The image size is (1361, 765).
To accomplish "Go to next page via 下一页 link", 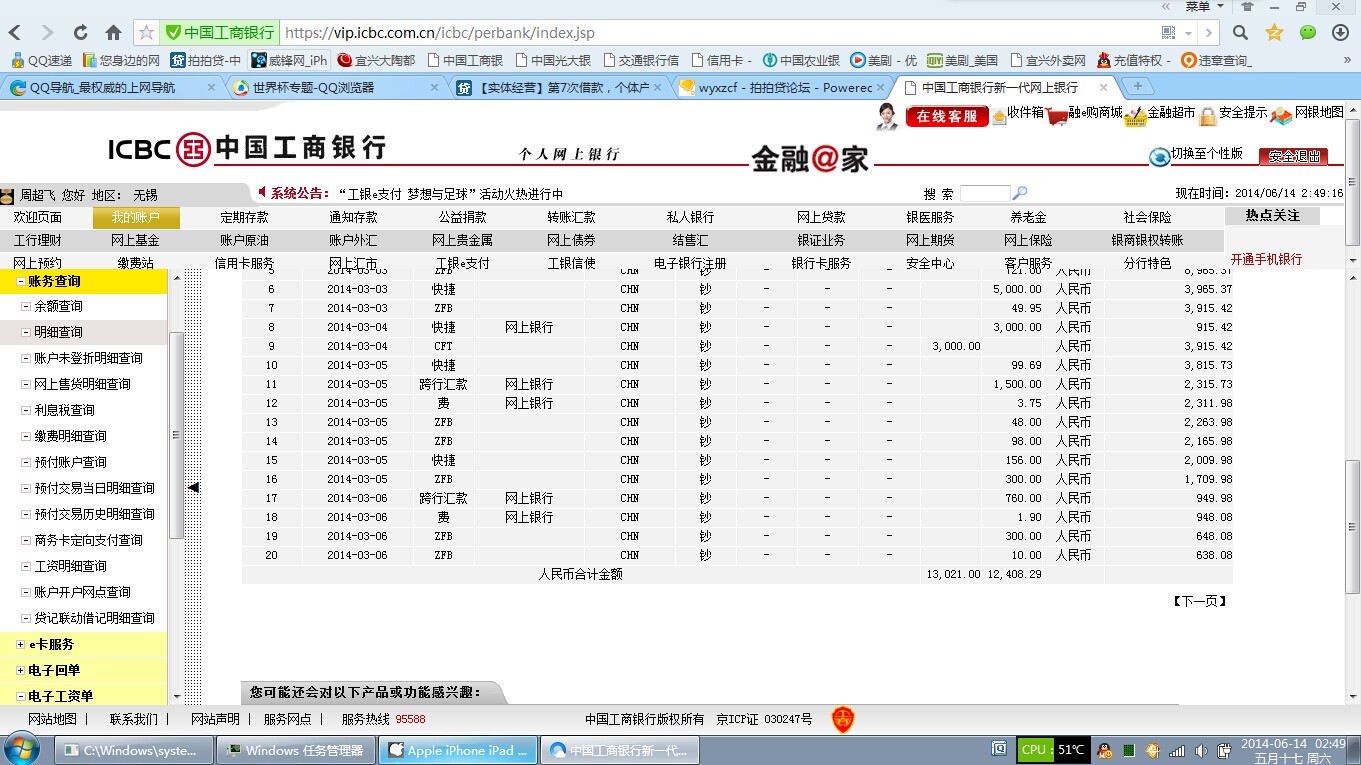I will (x=1199, y=601).
